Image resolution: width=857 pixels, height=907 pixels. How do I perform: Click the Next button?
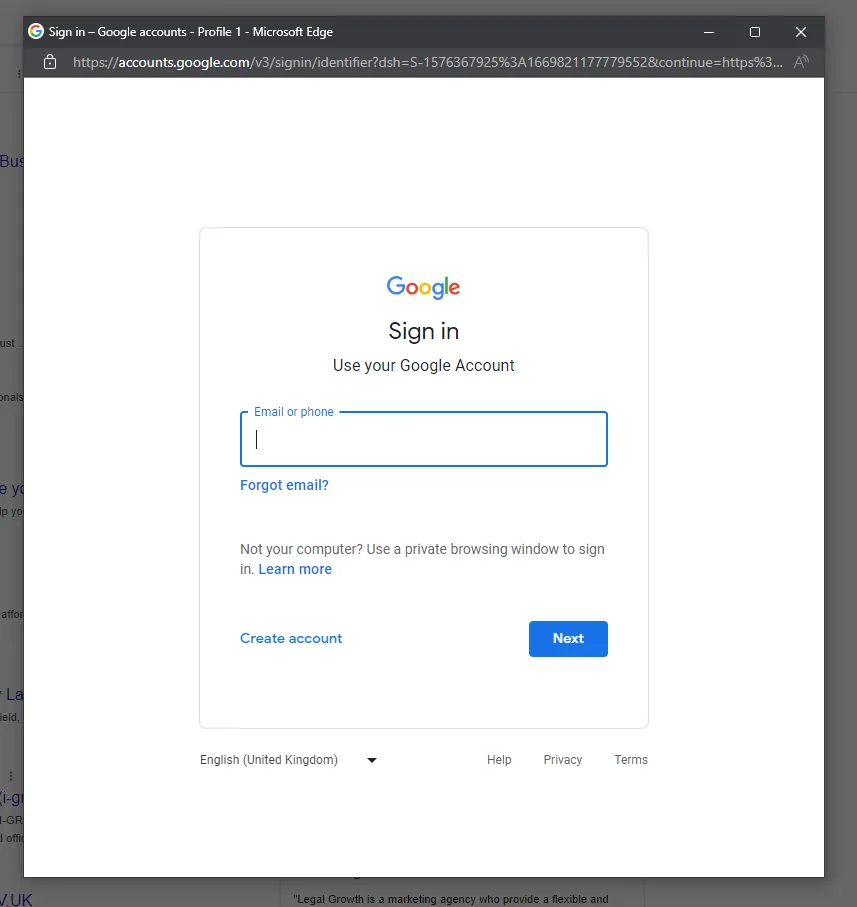pyautogui.click(x=568, y=639)
